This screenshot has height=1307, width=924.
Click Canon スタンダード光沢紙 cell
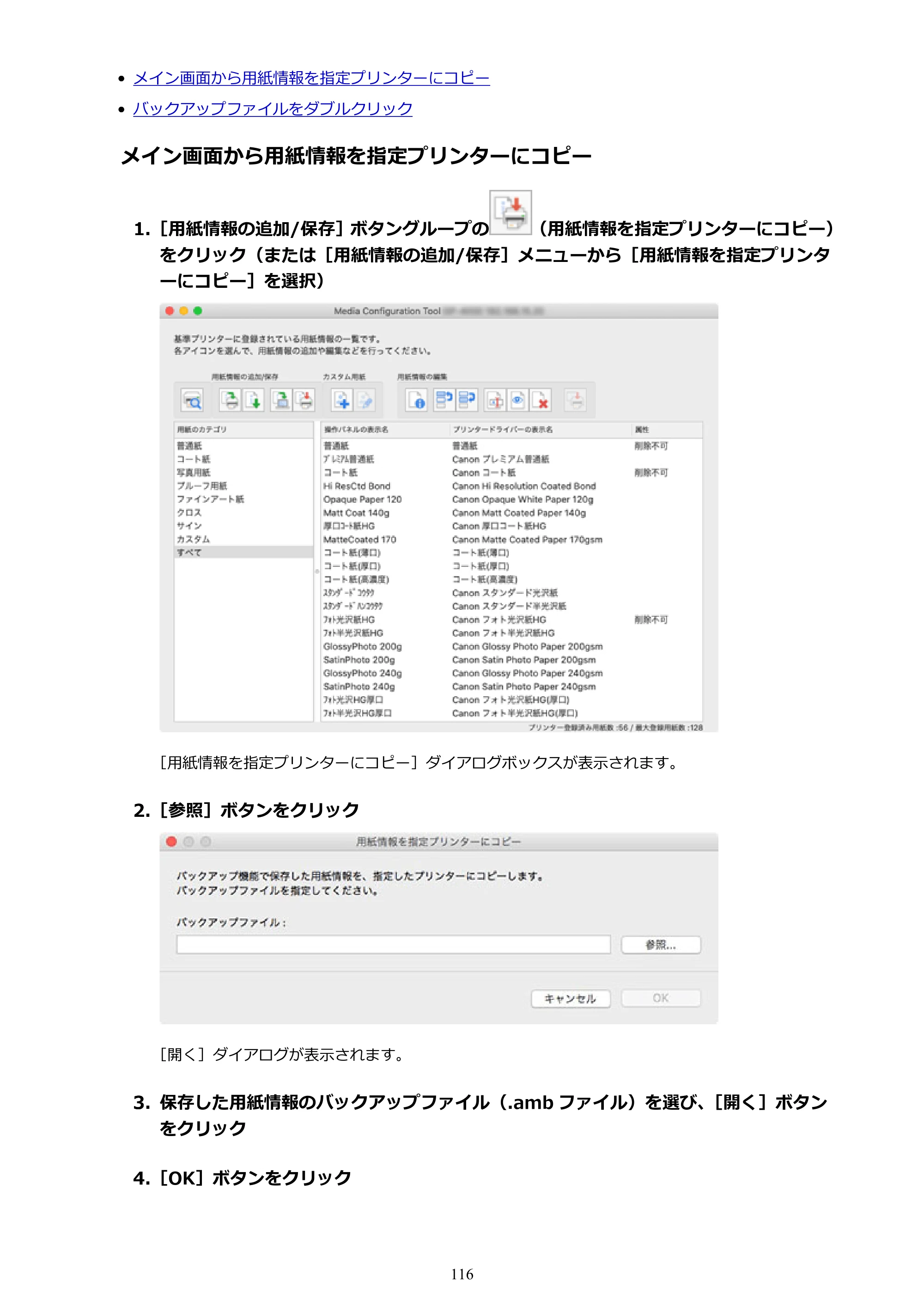pyautogui.click(x=505, y=593)
